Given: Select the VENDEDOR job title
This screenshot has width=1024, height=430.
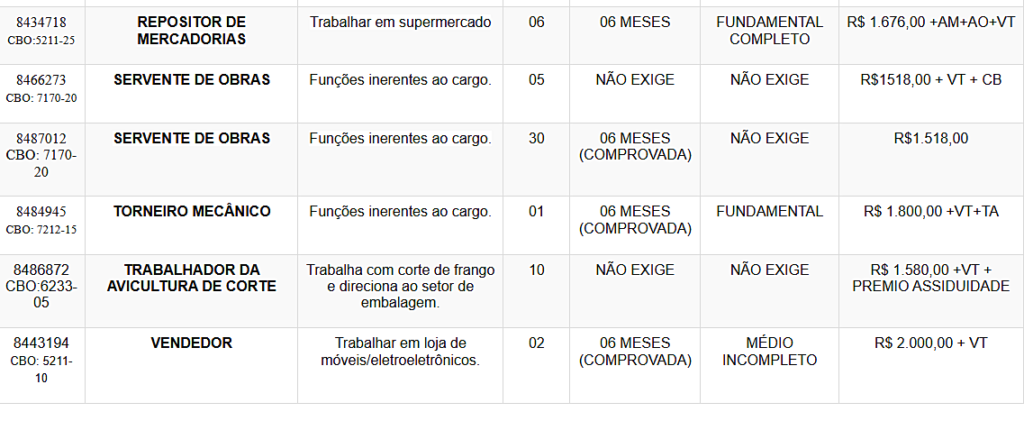Looking at the screenshot, I should 191,343.
